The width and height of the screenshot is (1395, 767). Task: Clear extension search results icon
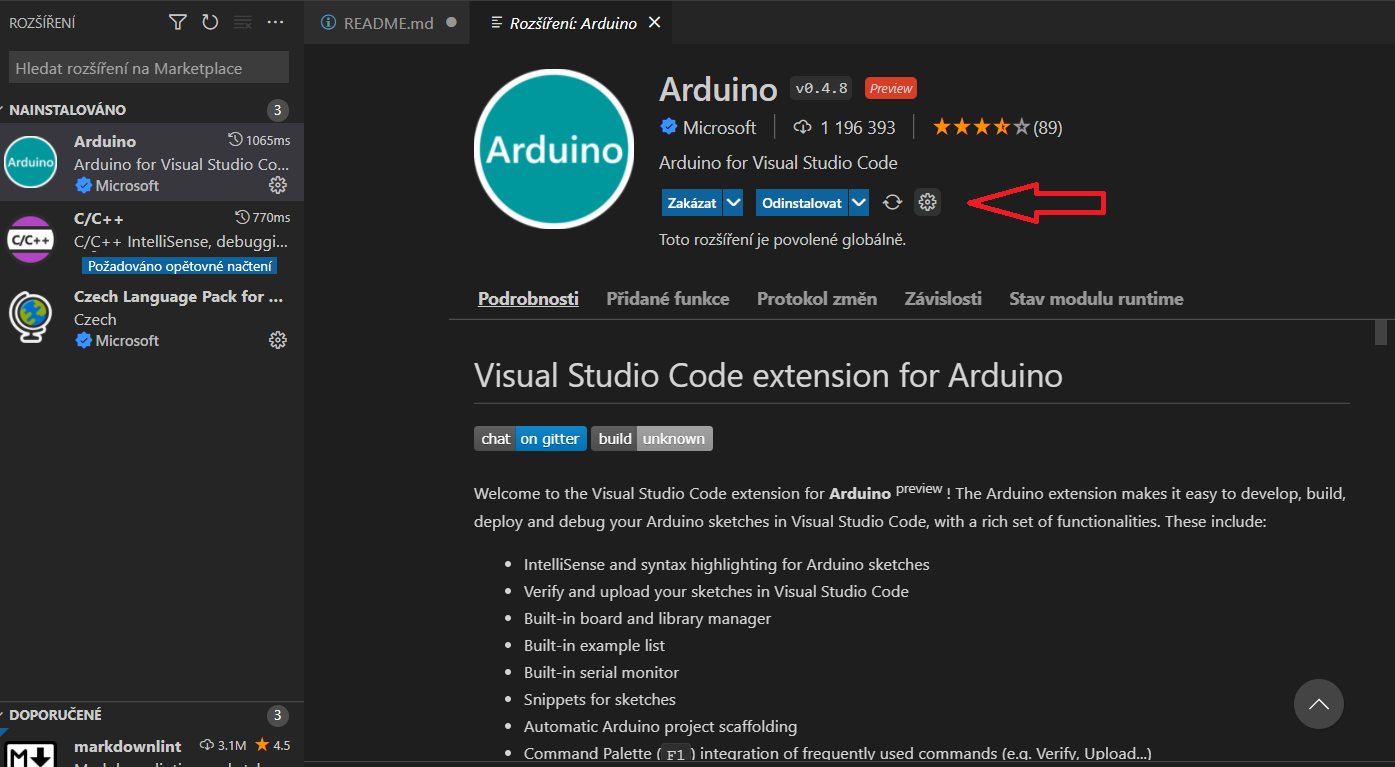coord(242,22)
